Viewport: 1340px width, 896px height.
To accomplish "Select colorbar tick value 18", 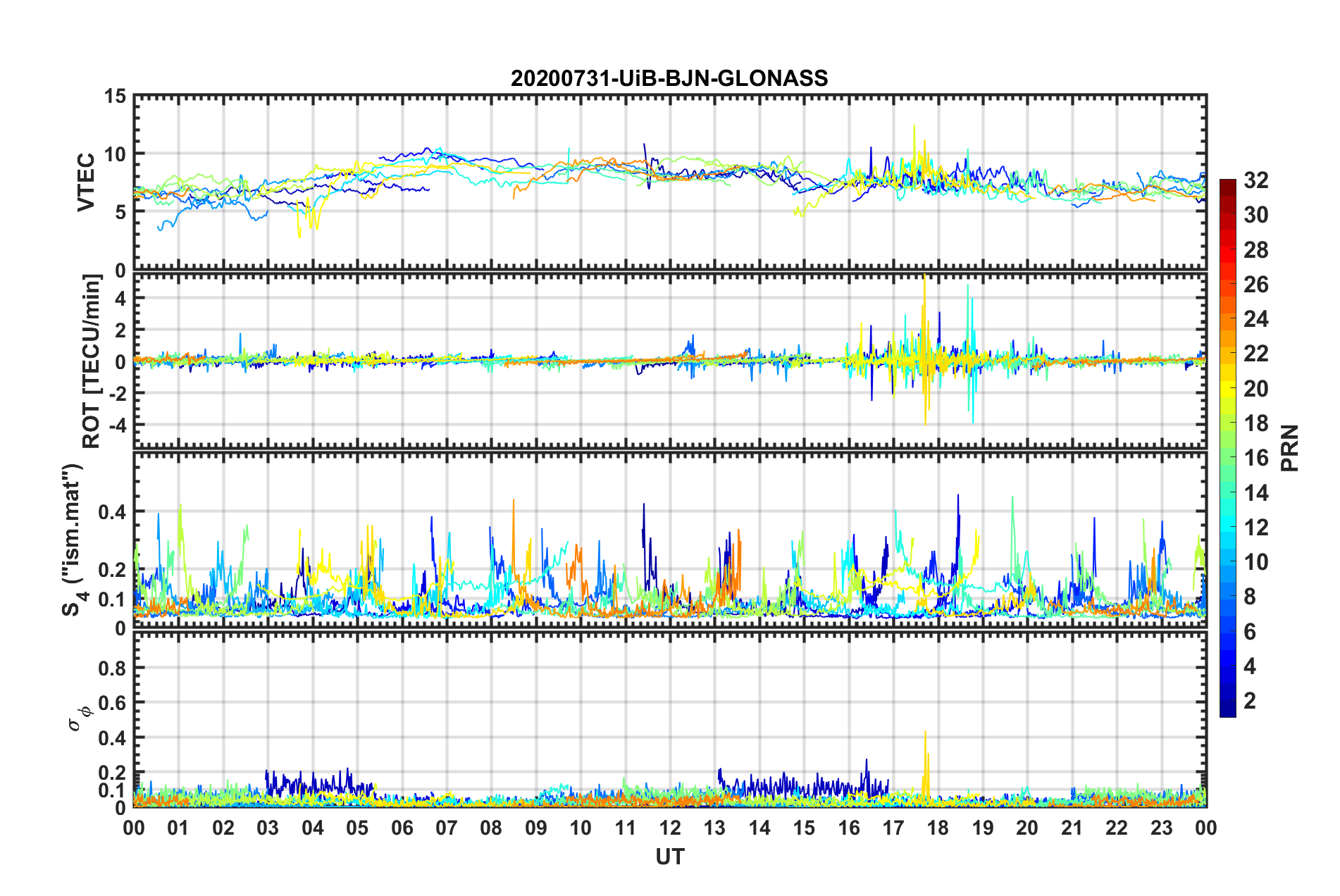I will [1256, 423].
